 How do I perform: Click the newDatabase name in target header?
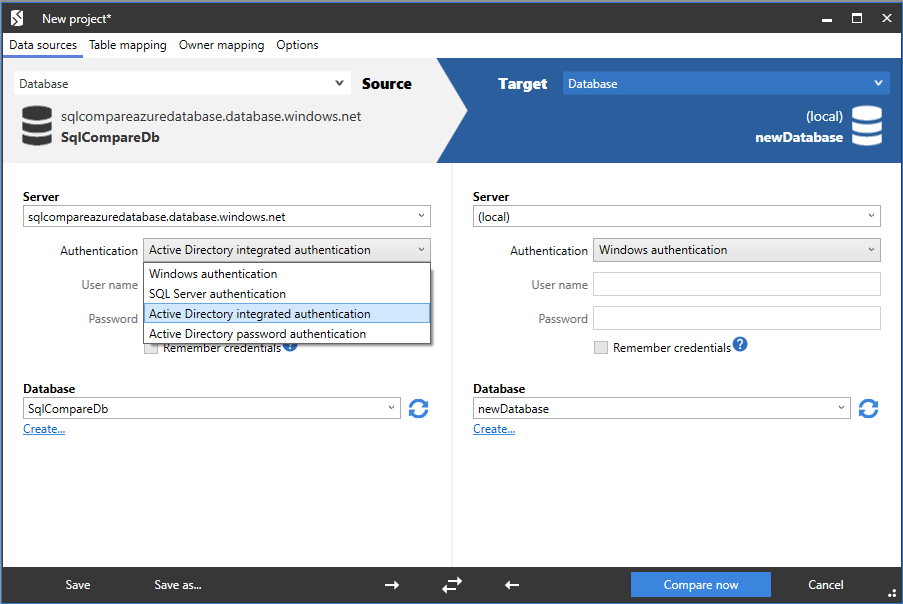799,138
